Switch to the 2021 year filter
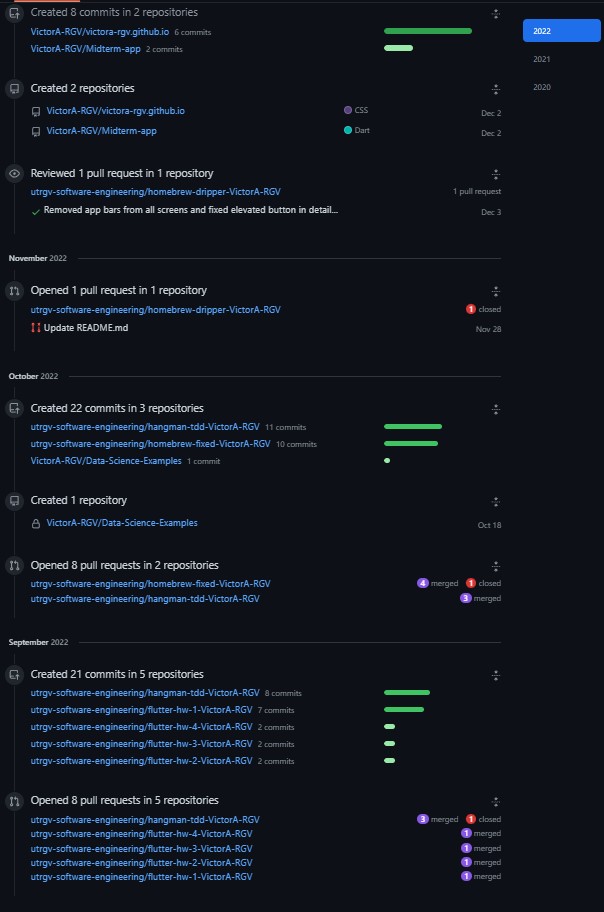Viewport: 604px width, 912px height. click(542, 59)
